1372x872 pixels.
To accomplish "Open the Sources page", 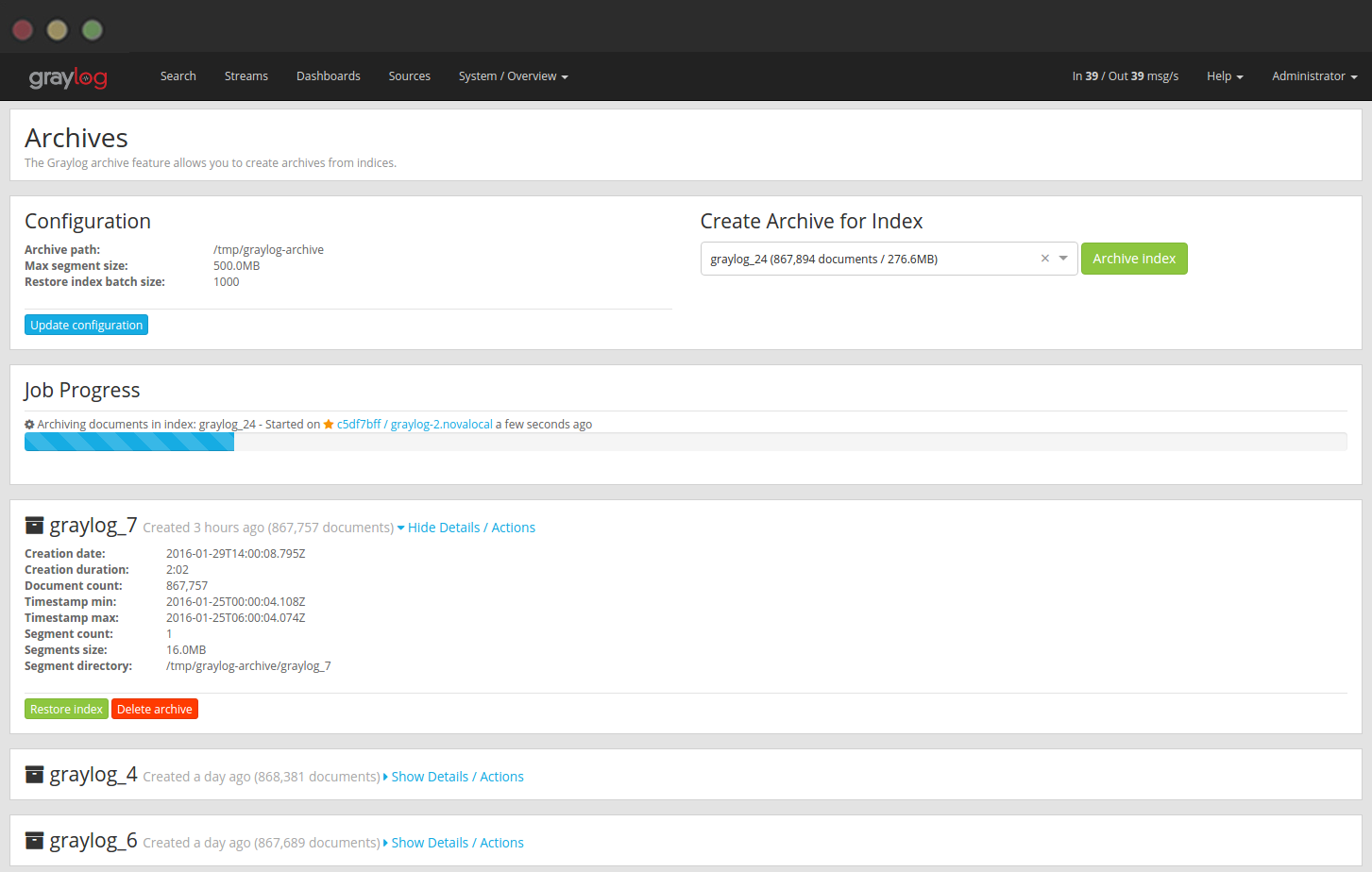I will pos(410,76).
